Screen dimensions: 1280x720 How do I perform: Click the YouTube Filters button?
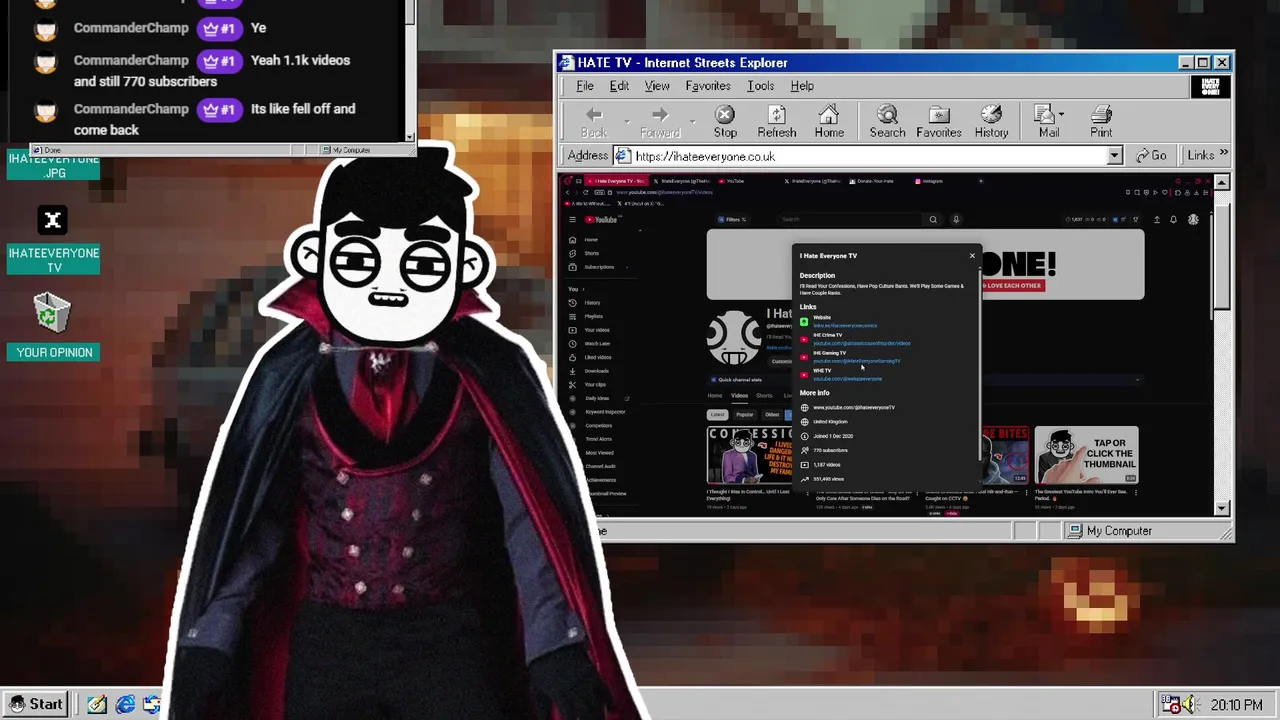coord(731,220)
